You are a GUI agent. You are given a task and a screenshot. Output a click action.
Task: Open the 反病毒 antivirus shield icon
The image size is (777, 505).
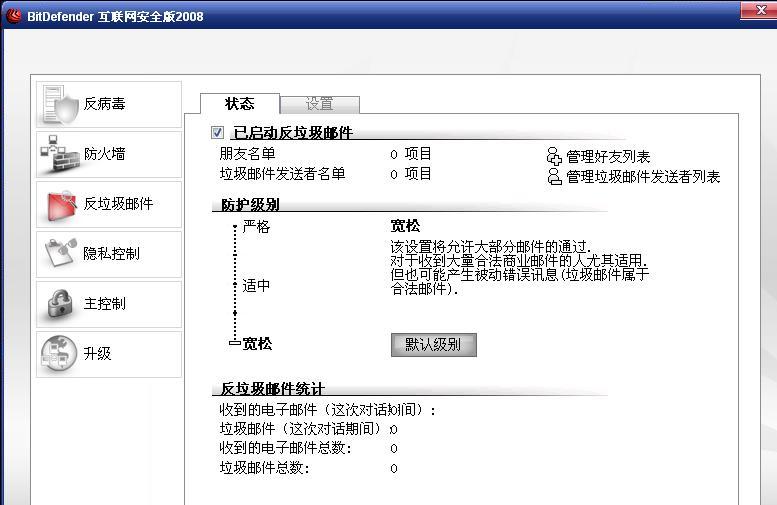click(60, 104)
